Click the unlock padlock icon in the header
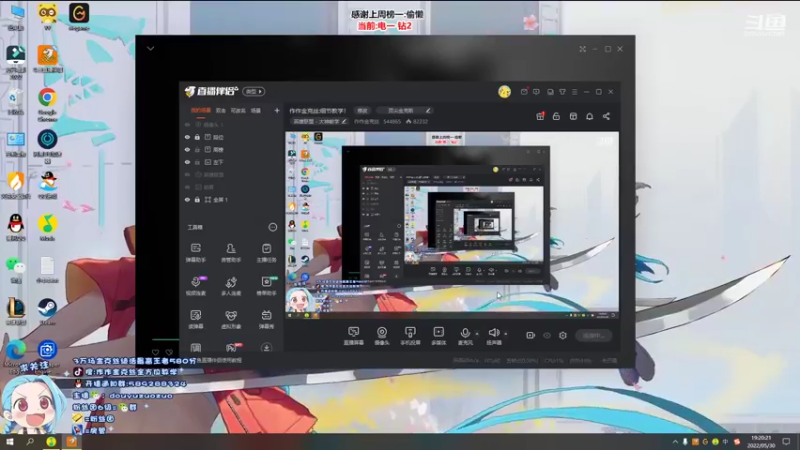Screen dimensions: 800x450 point(556,116)
